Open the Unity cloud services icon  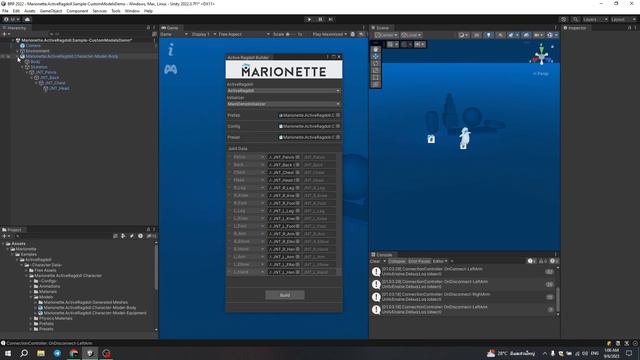[27, 19]
